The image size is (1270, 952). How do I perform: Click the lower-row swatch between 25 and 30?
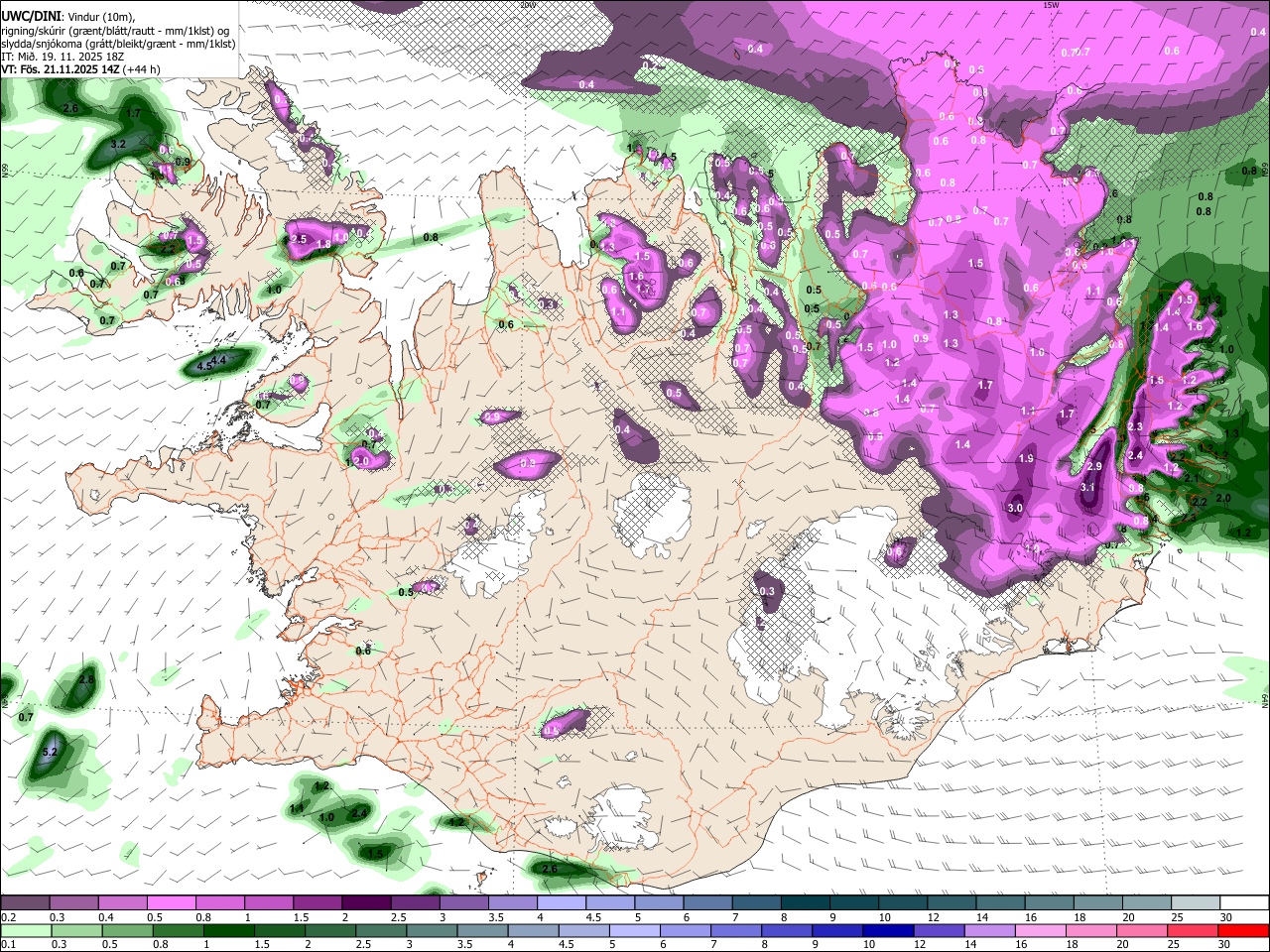pos(1192,930)
